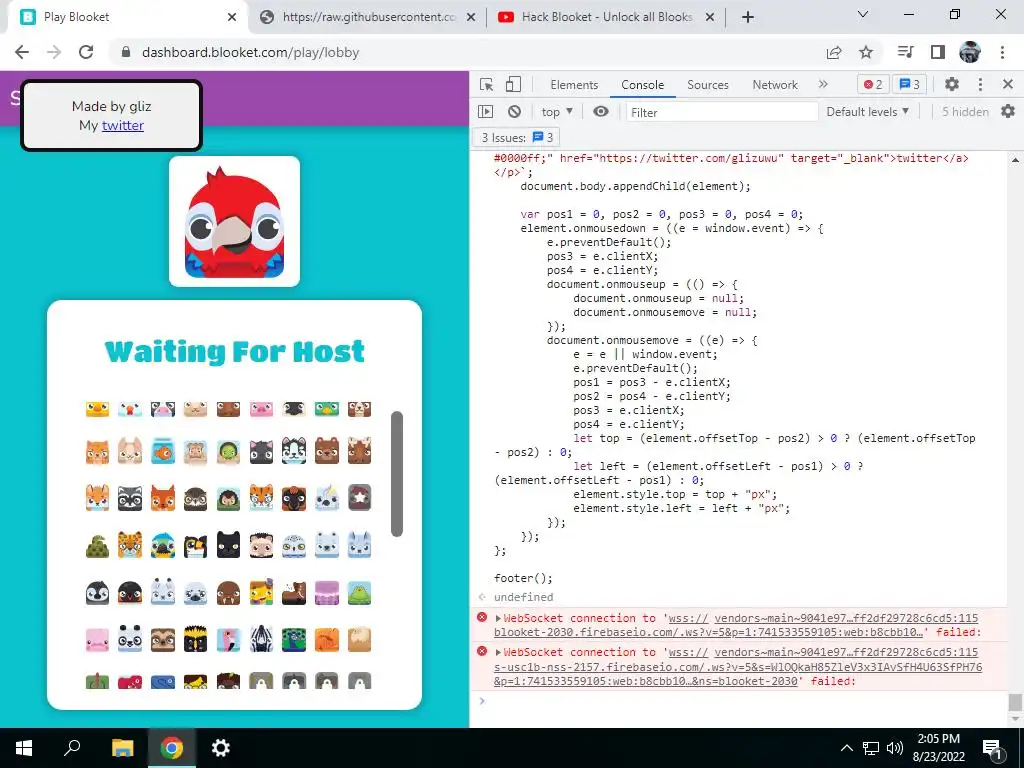Image resolution: width=1024 pixels, height=768 pixels.
Task: Open Settings from the taskbar
Action: click(x=221, y=748)
